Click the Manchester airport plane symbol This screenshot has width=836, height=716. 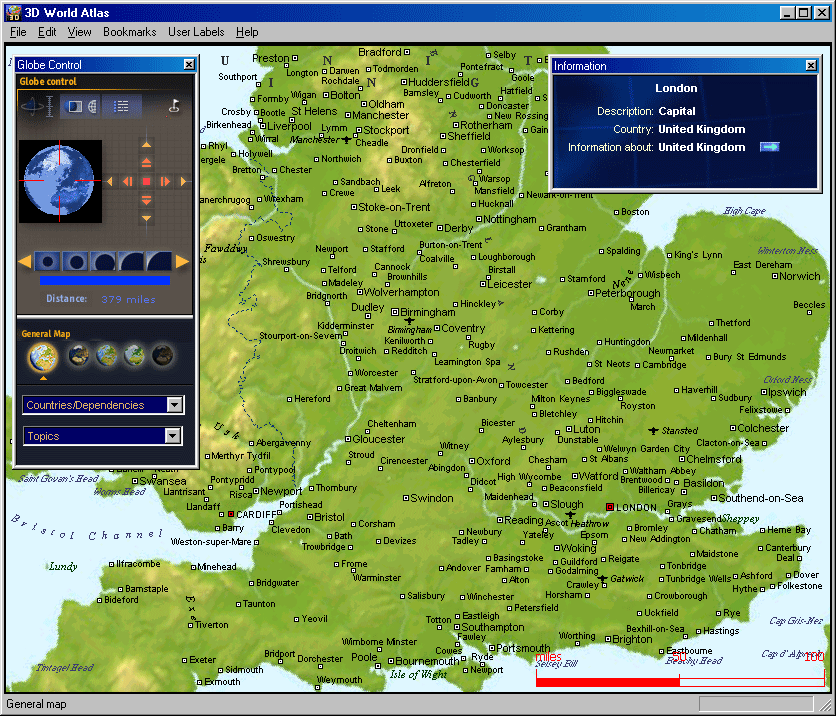pyautogui.click(x=347, y=140)
